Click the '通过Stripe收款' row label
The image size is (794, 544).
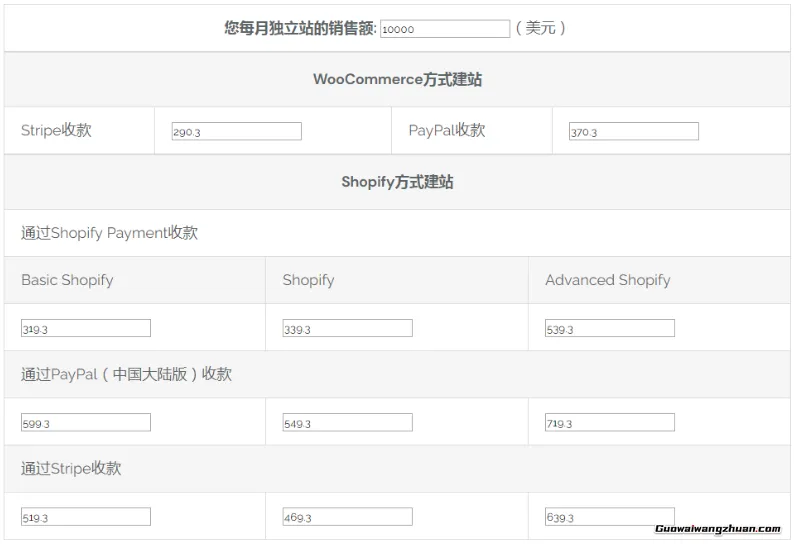pos(71,469)
